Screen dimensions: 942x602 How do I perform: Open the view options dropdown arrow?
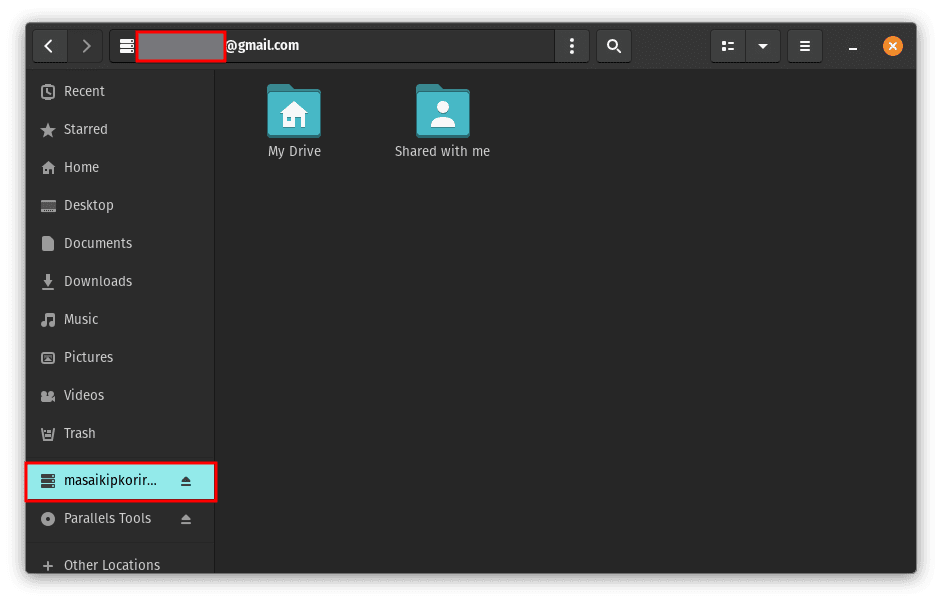tap(762, 46)
